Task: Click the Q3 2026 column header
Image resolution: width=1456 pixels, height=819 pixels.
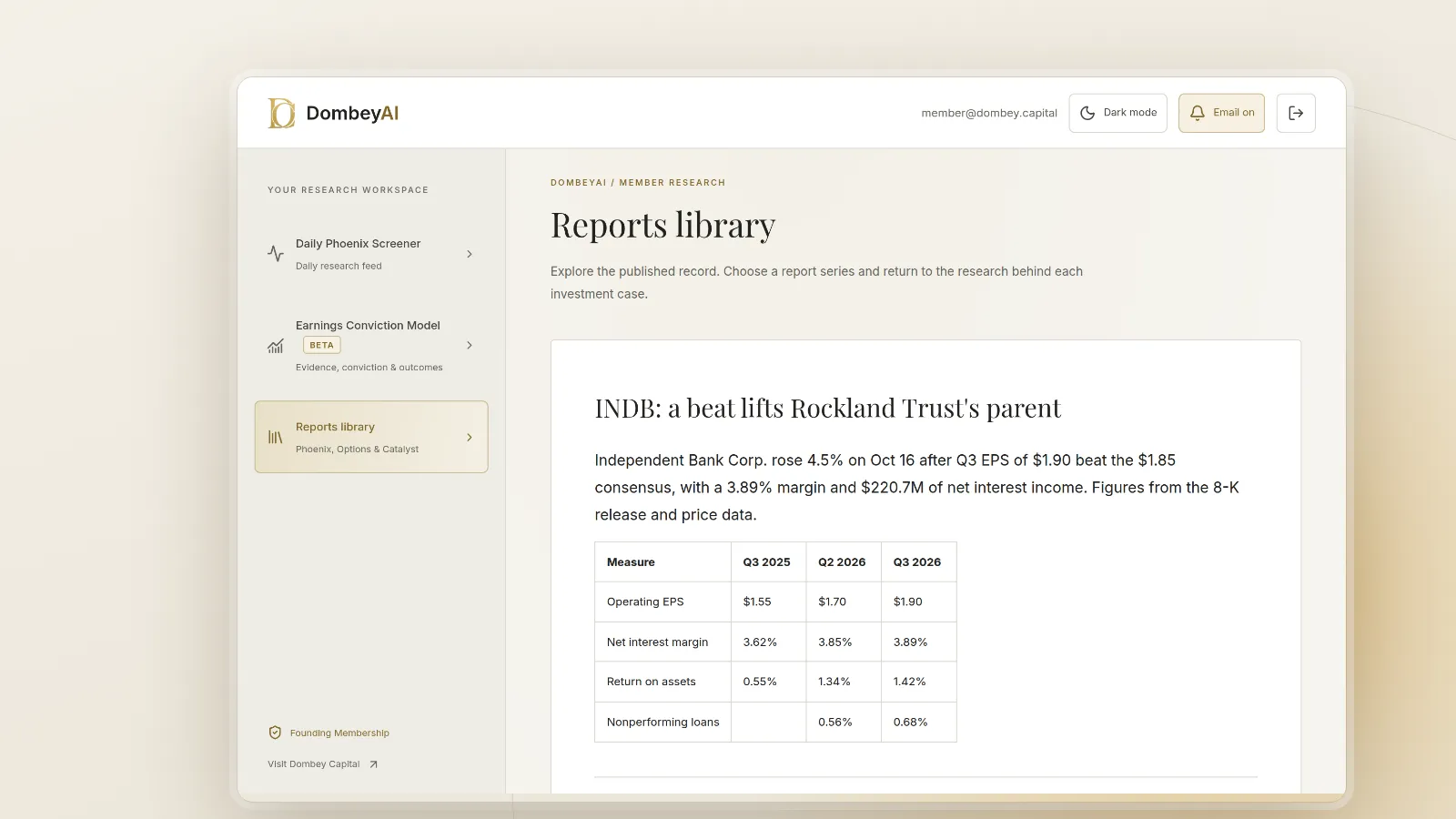Action: point(917,562)
